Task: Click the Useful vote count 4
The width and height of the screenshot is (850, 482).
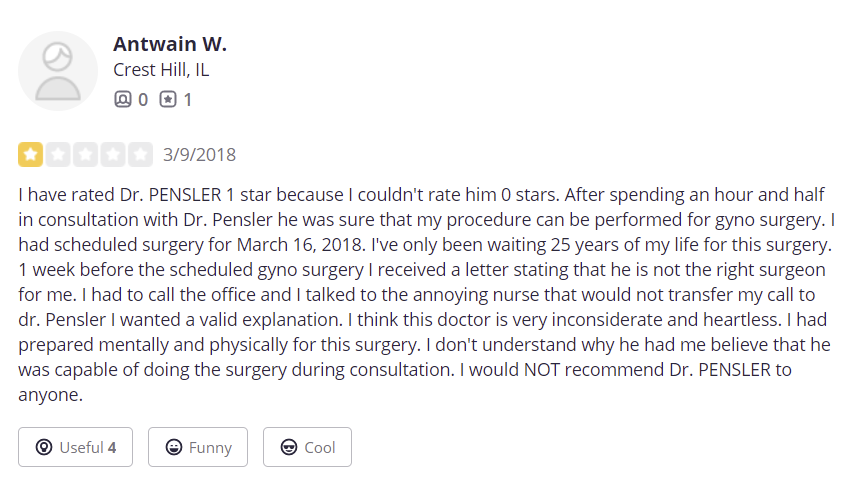Action: [112, 447]
